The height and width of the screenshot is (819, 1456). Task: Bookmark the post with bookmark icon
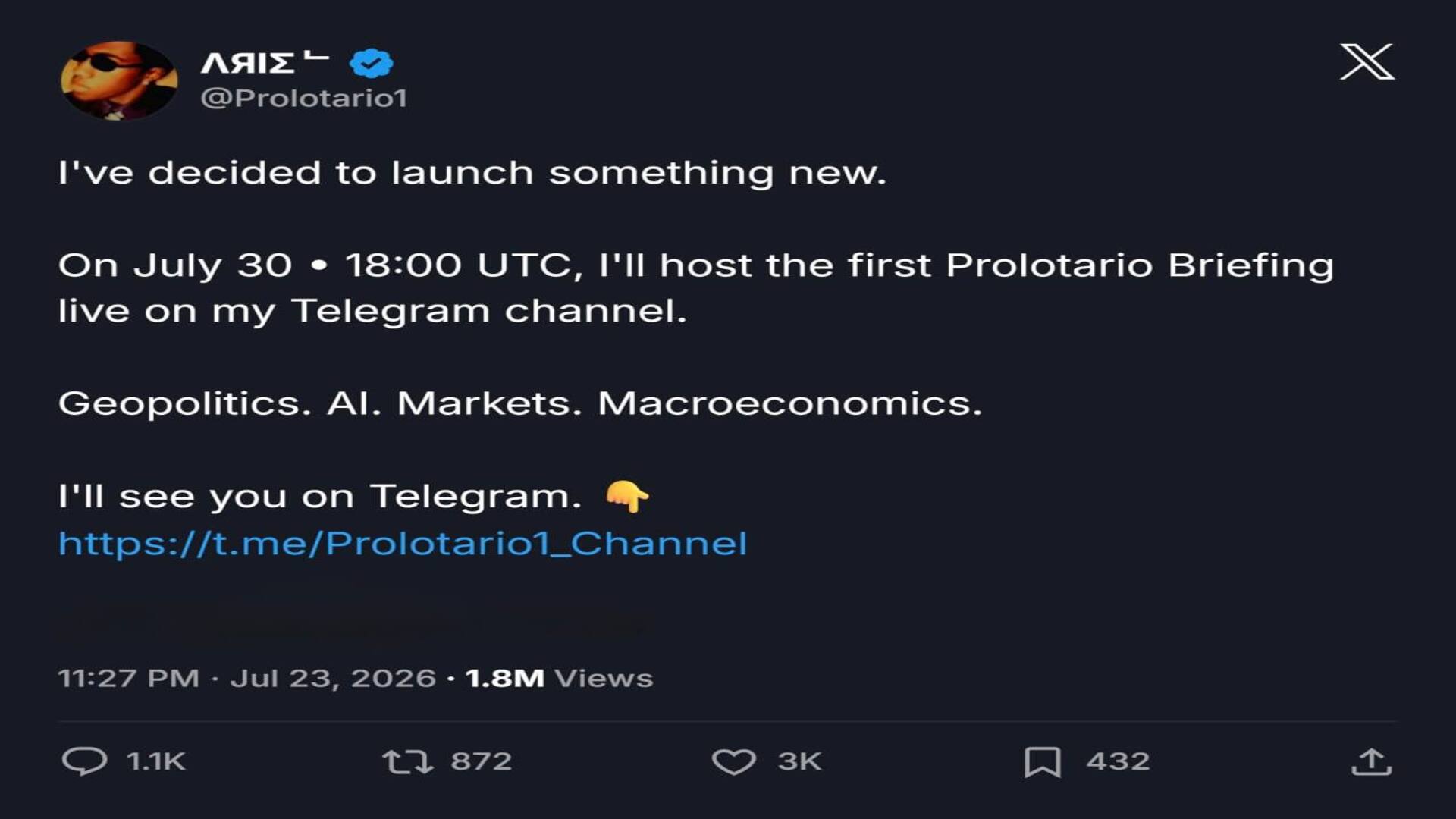1043,761
